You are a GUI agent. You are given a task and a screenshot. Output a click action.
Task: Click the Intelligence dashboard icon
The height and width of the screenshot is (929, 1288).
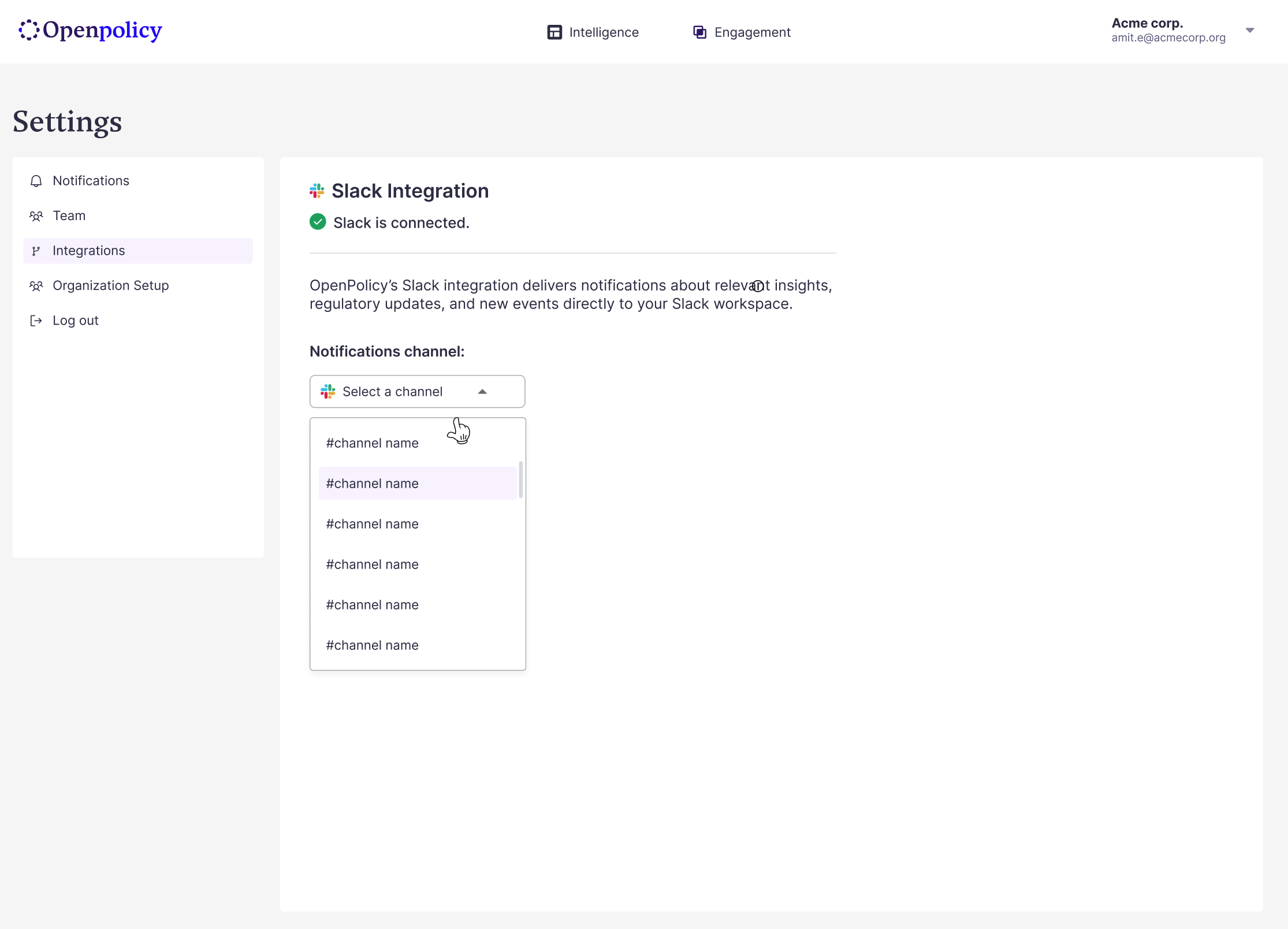pyautogui.click(x=554, y=32)
